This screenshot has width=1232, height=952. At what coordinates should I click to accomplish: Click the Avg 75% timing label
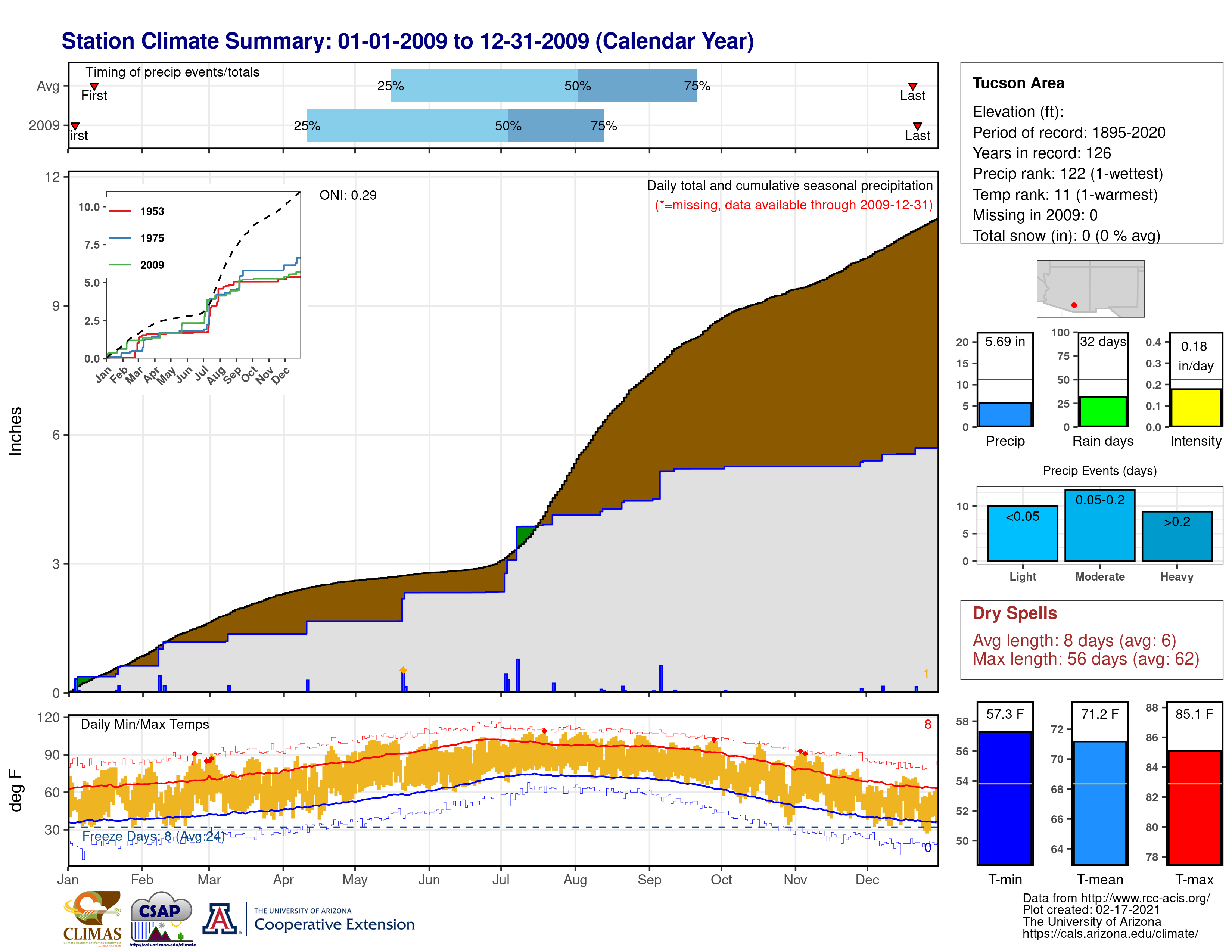[x=697, y=86]
